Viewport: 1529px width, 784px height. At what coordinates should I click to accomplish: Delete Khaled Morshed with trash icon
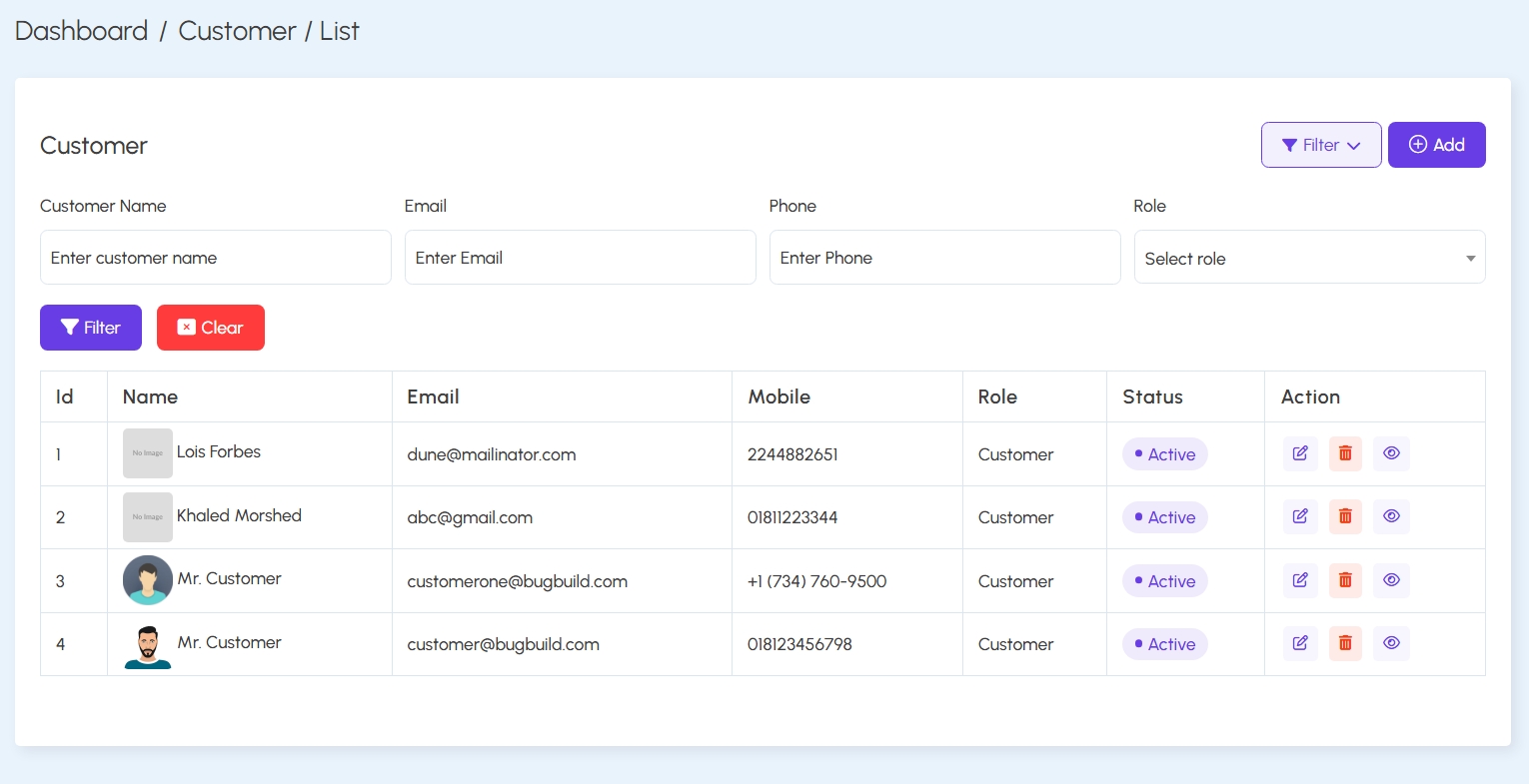[1345, 516]
